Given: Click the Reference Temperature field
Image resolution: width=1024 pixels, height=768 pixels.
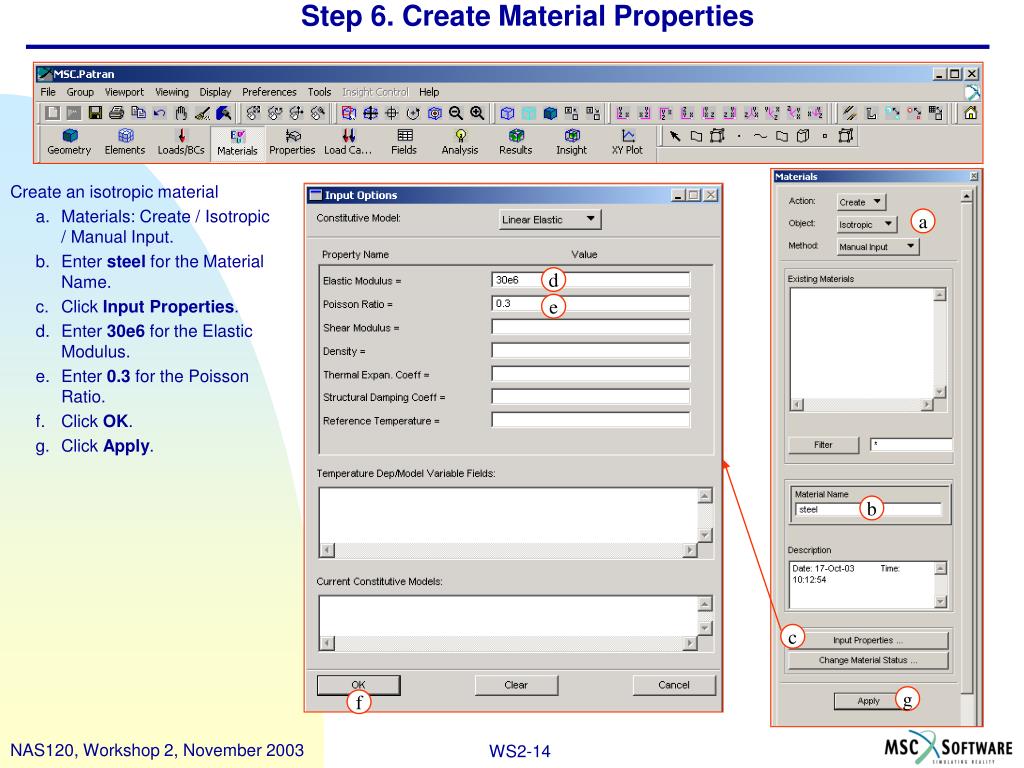Looking at the screenshot, I should click(590, 421).
